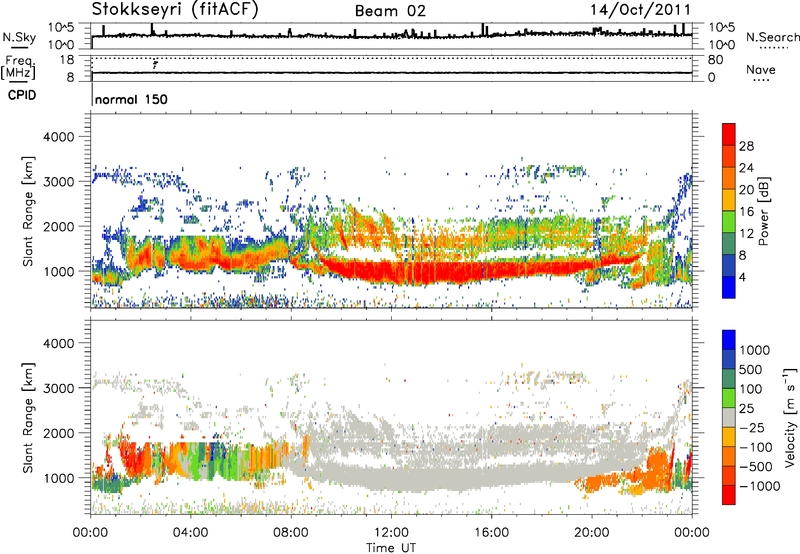This screenshot has height=554, width=800.
Task: Click the 18 tick on frequency axis
Action: click(x=66, y=59)
